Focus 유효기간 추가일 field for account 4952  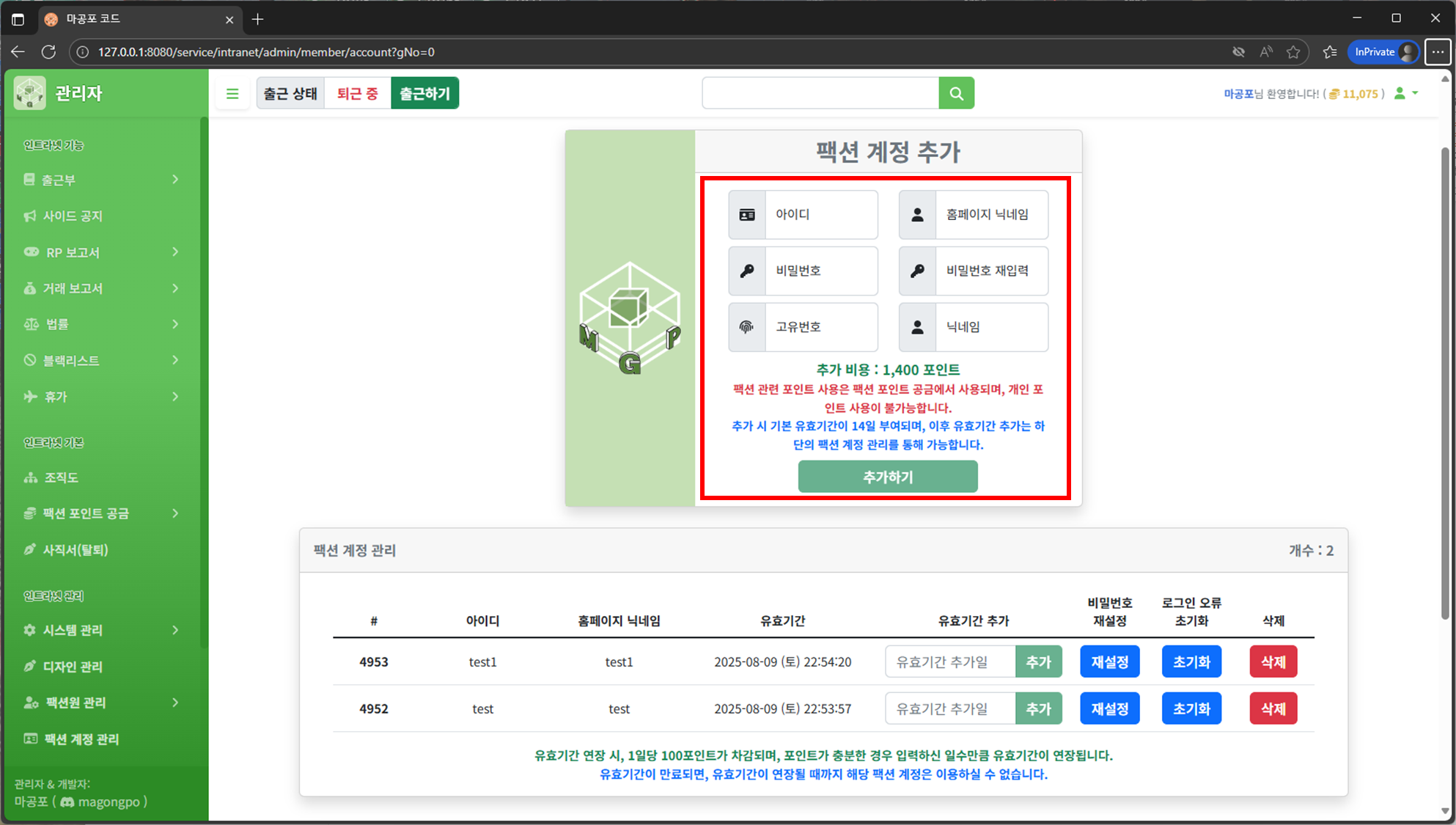click(951, 709)
